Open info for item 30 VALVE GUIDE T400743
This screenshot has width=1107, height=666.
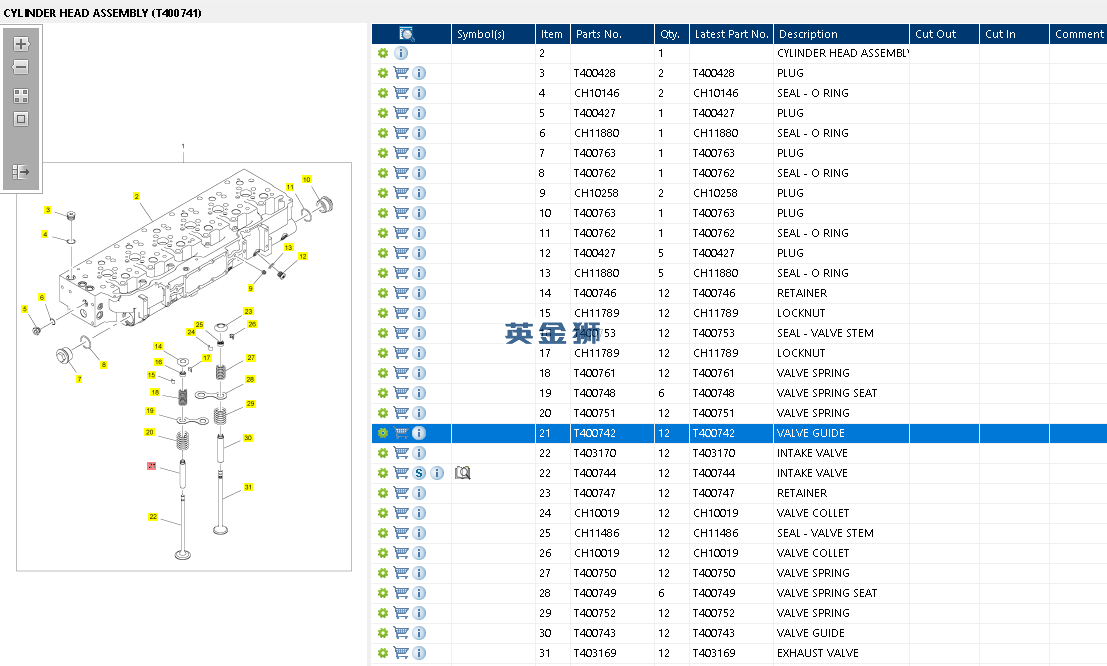(419, 634)
